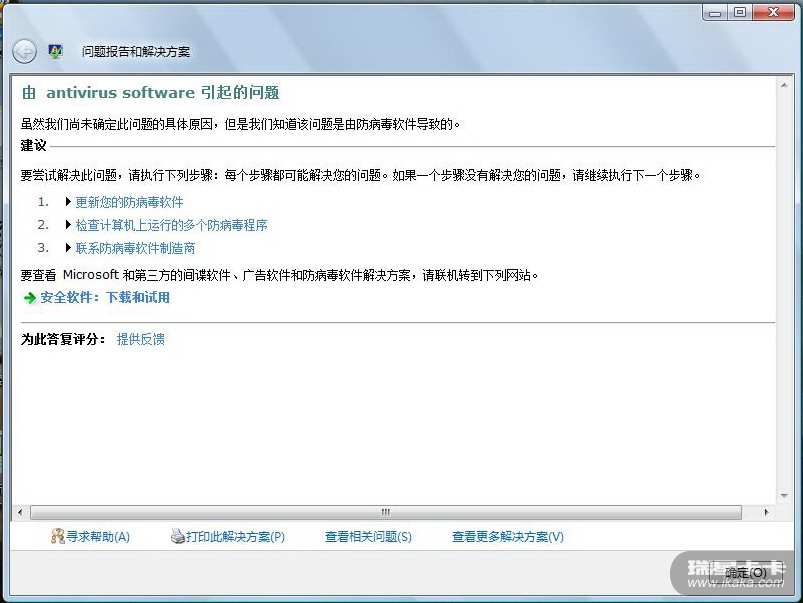Click the window title 问题报告和解决方案
This screenshot has width=803, height=603.
pyautogui.click(x=136, y=52)
